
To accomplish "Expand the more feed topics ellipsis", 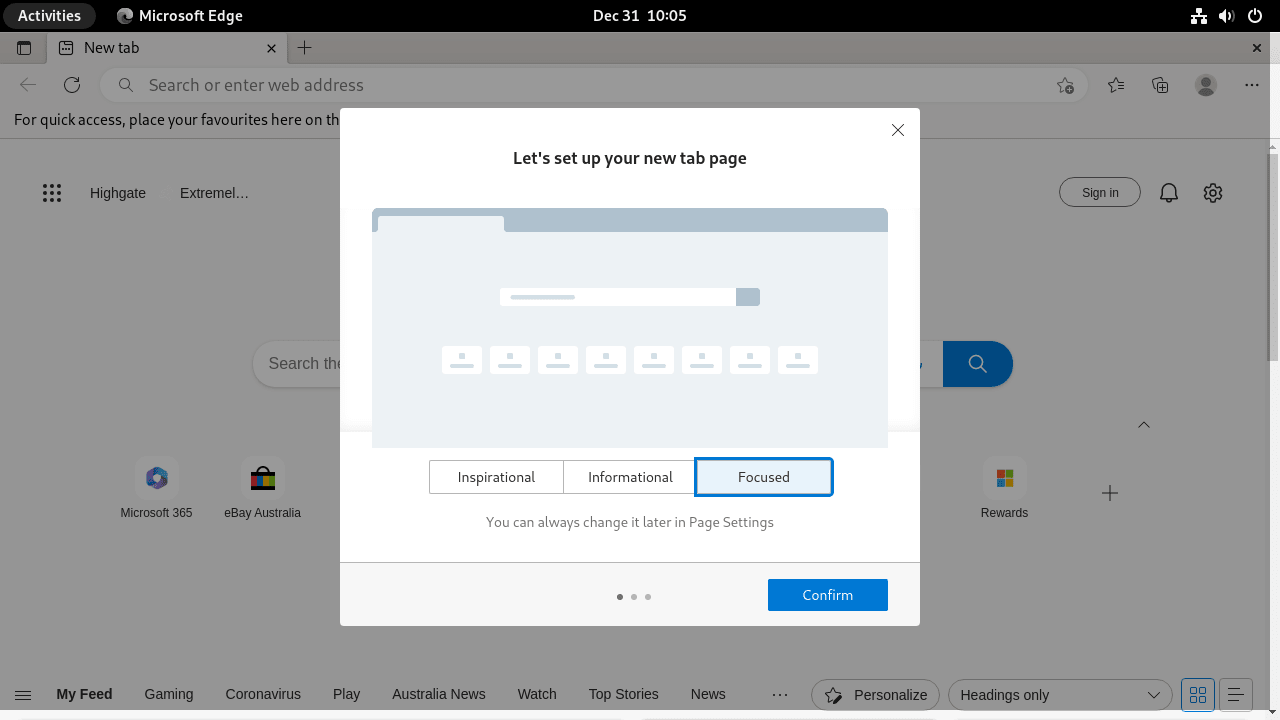I will click(779, 694).
